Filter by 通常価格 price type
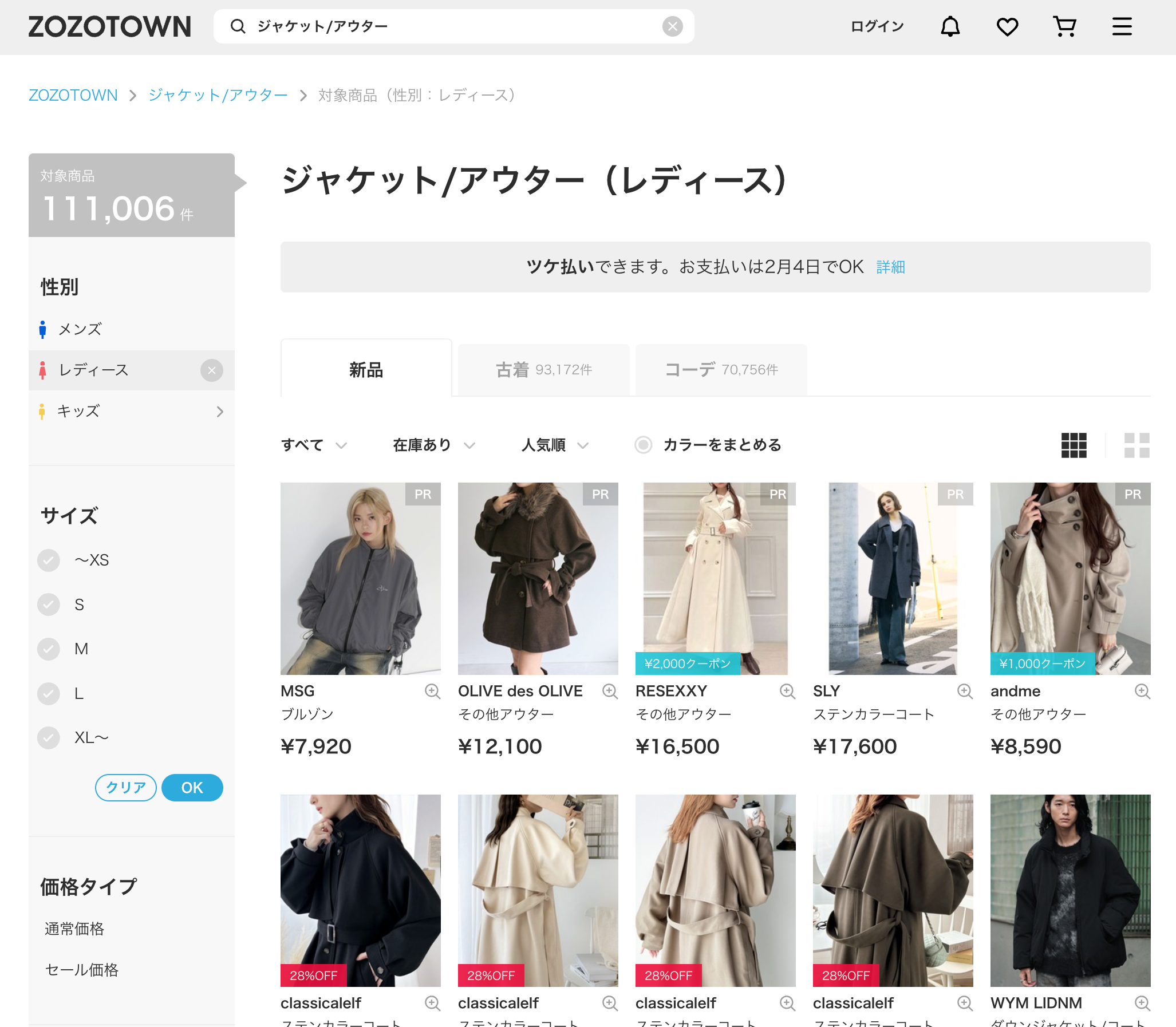The image size is (1176, 1027). click(x=74, y=929)
